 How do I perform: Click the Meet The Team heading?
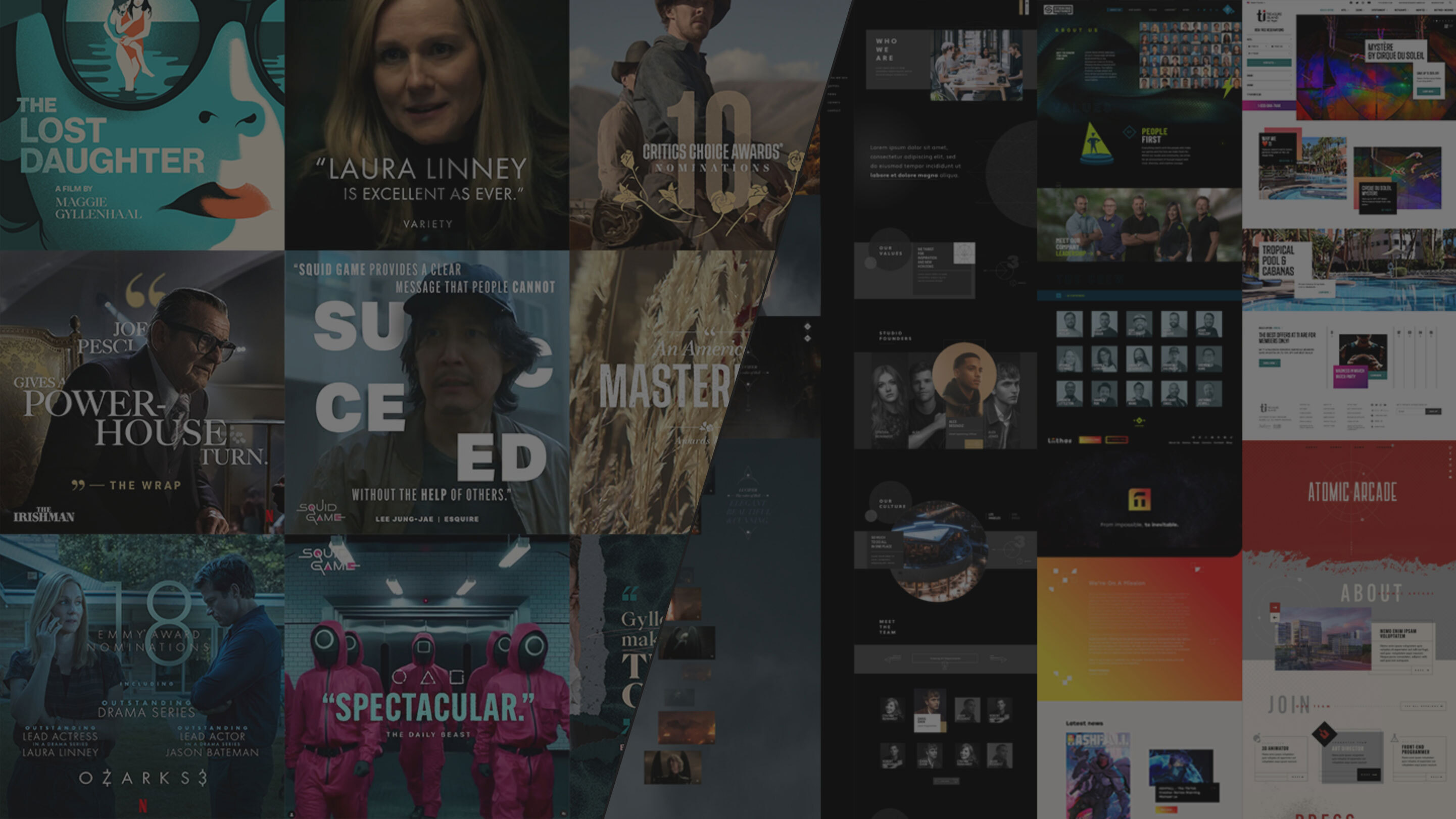pyautogui.click(x=887, y=627)
